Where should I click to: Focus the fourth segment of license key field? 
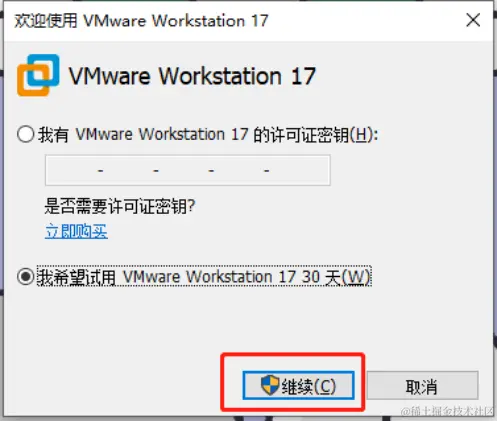(x=239, y=170)
